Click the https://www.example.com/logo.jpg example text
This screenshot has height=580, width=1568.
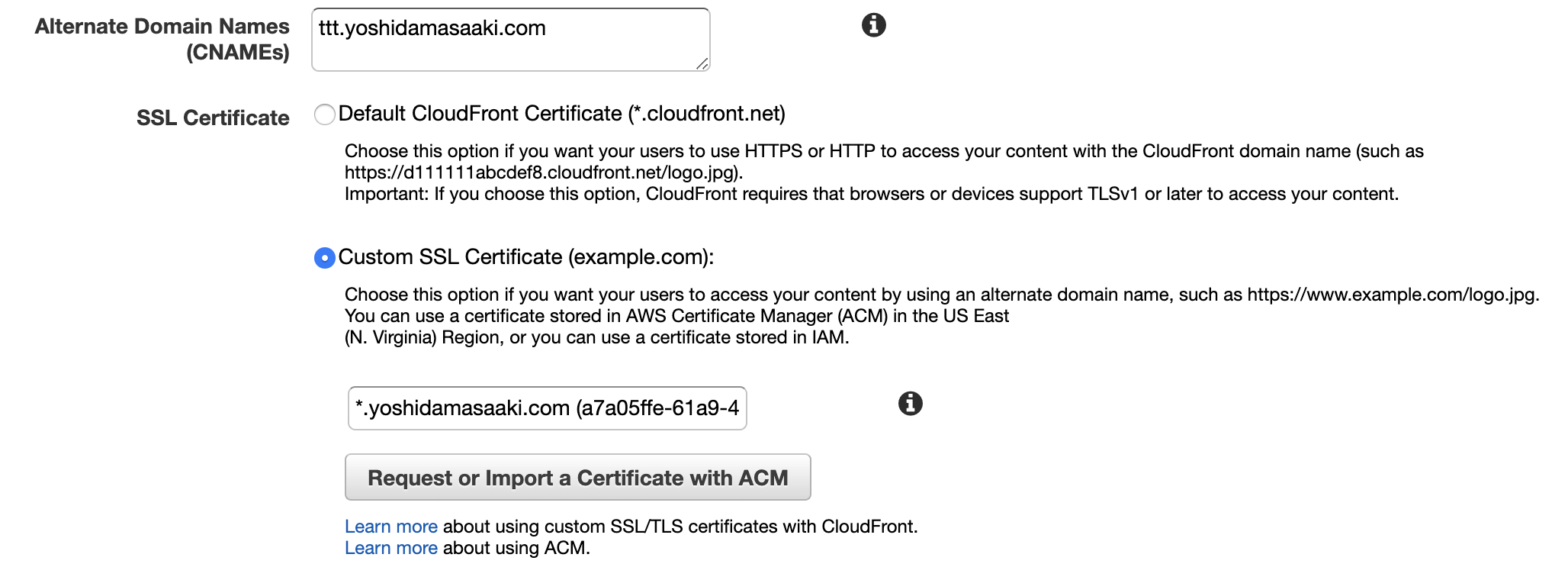[1391, 295]
